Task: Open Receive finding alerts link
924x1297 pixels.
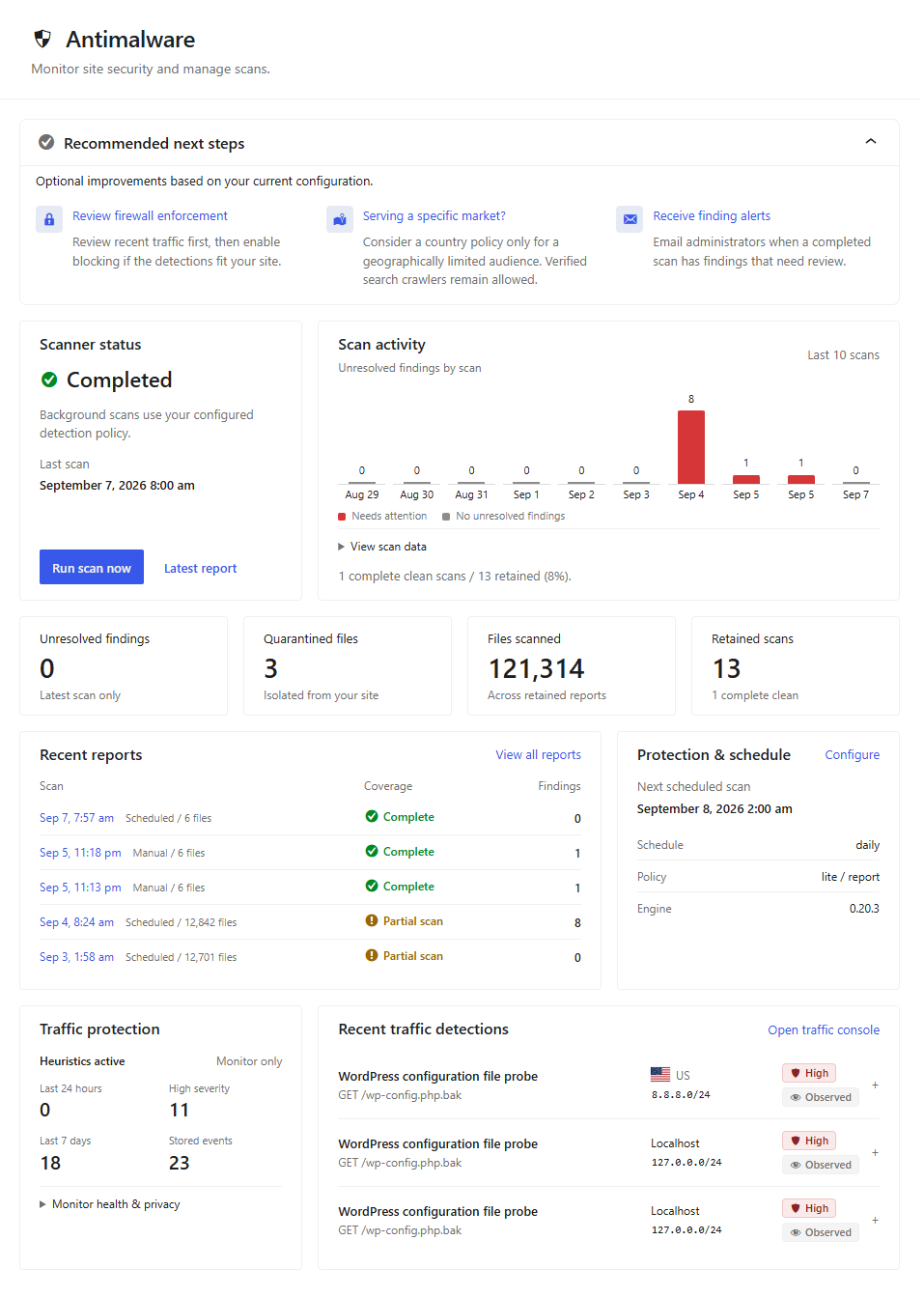Action: click(712, 216)
